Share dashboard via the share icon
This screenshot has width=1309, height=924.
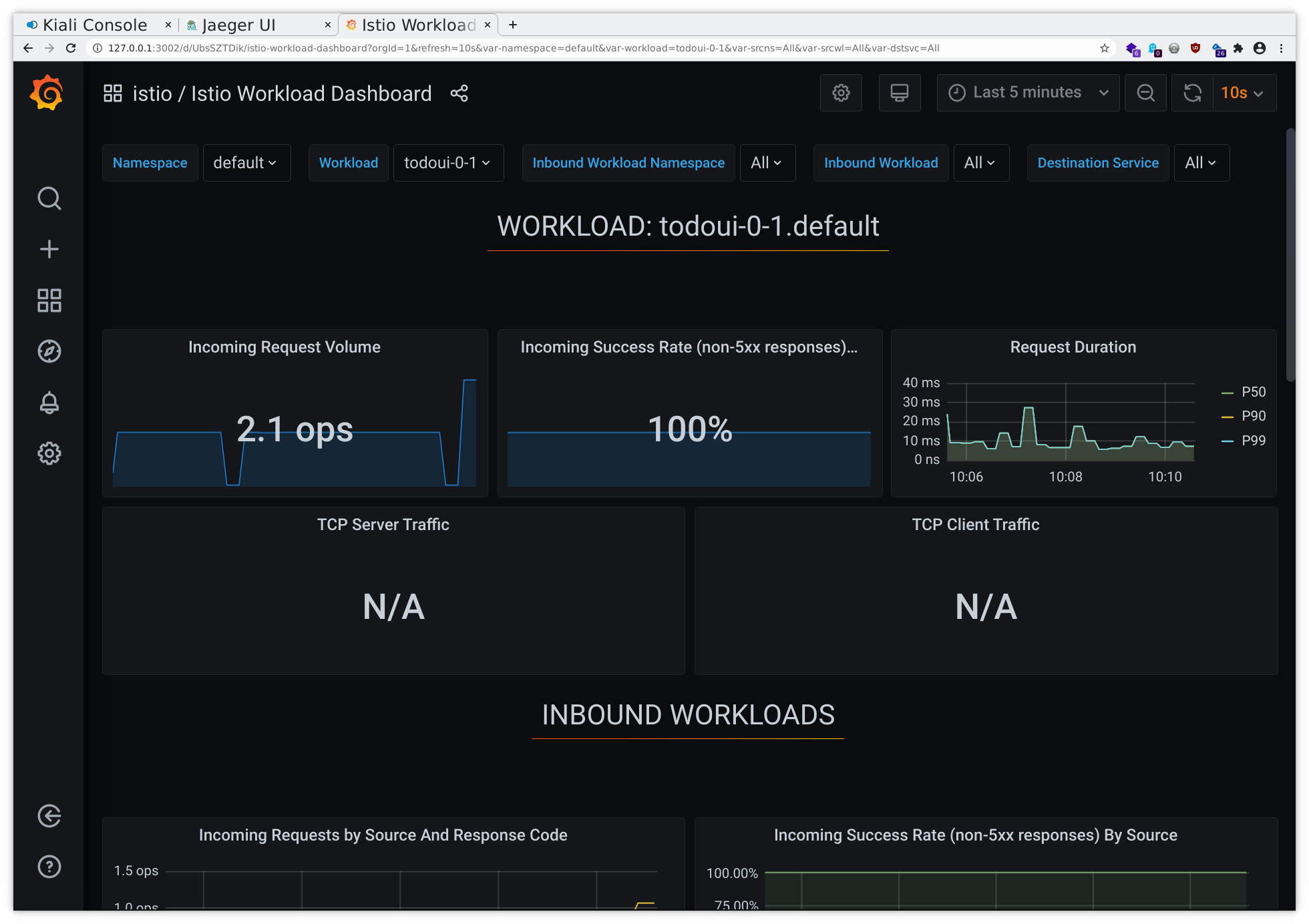[459, 93]
